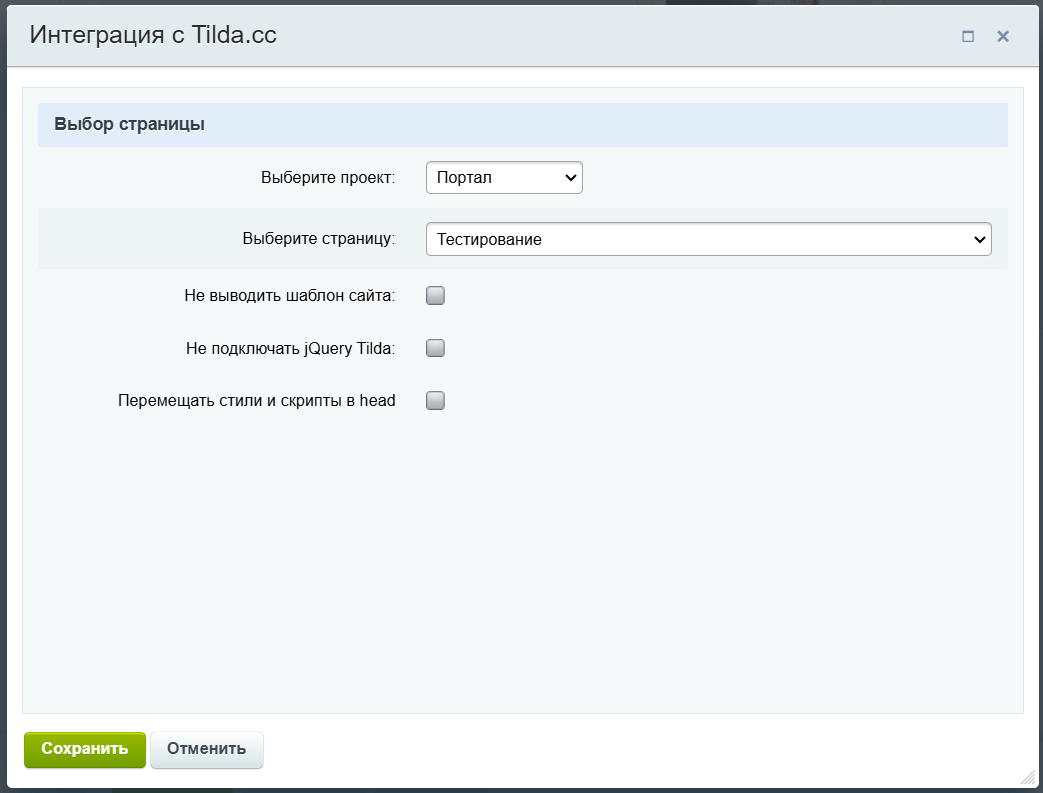Screen dimensions: 1043x793
Task: Grab the dialog resize handle corner
Action: 1028,777
